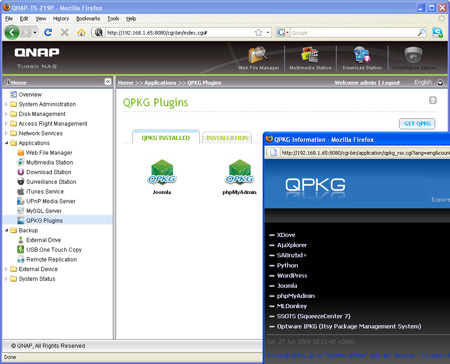Click the Firefox home icon
This screenshot has height=364, width=450.
tap(81, 32)
